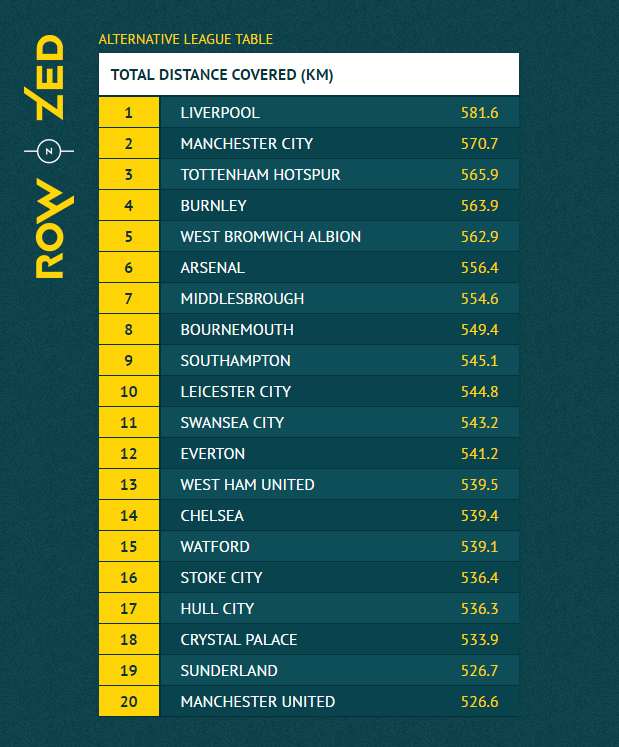Viewport: 619px width, 747px height.
Task: Click Everton's distance value 541.2
Action: pyautogui.click(x=479, y=454)
